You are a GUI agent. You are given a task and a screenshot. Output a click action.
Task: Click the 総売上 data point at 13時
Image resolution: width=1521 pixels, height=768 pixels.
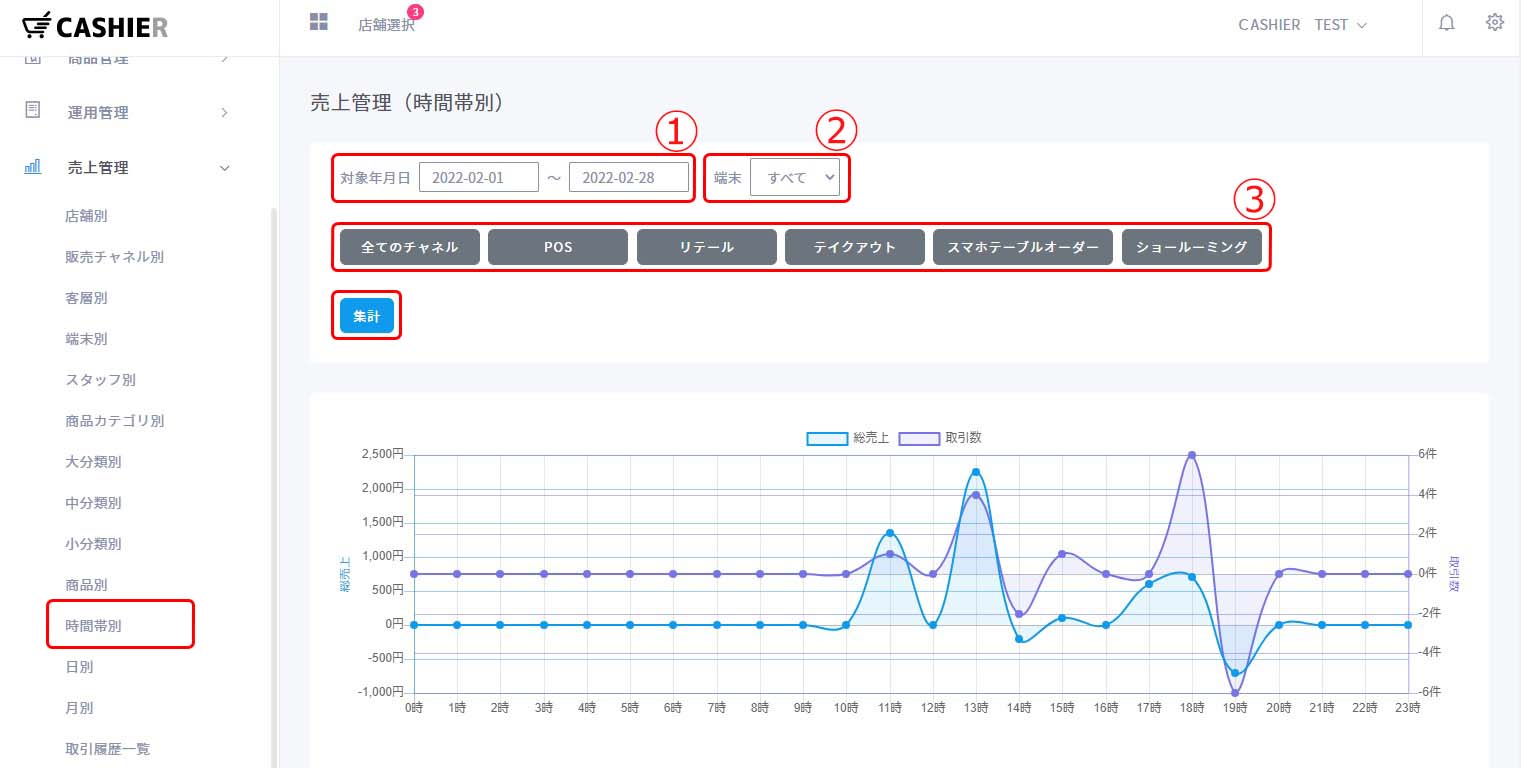pos(976,472)
